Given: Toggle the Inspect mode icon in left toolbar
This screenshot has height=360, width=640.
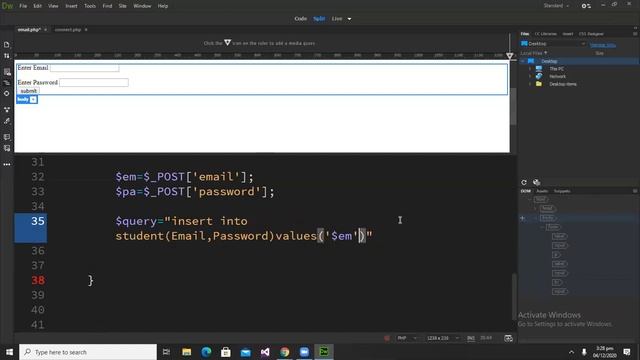Looking at the screenshot, I should [7, 83].
